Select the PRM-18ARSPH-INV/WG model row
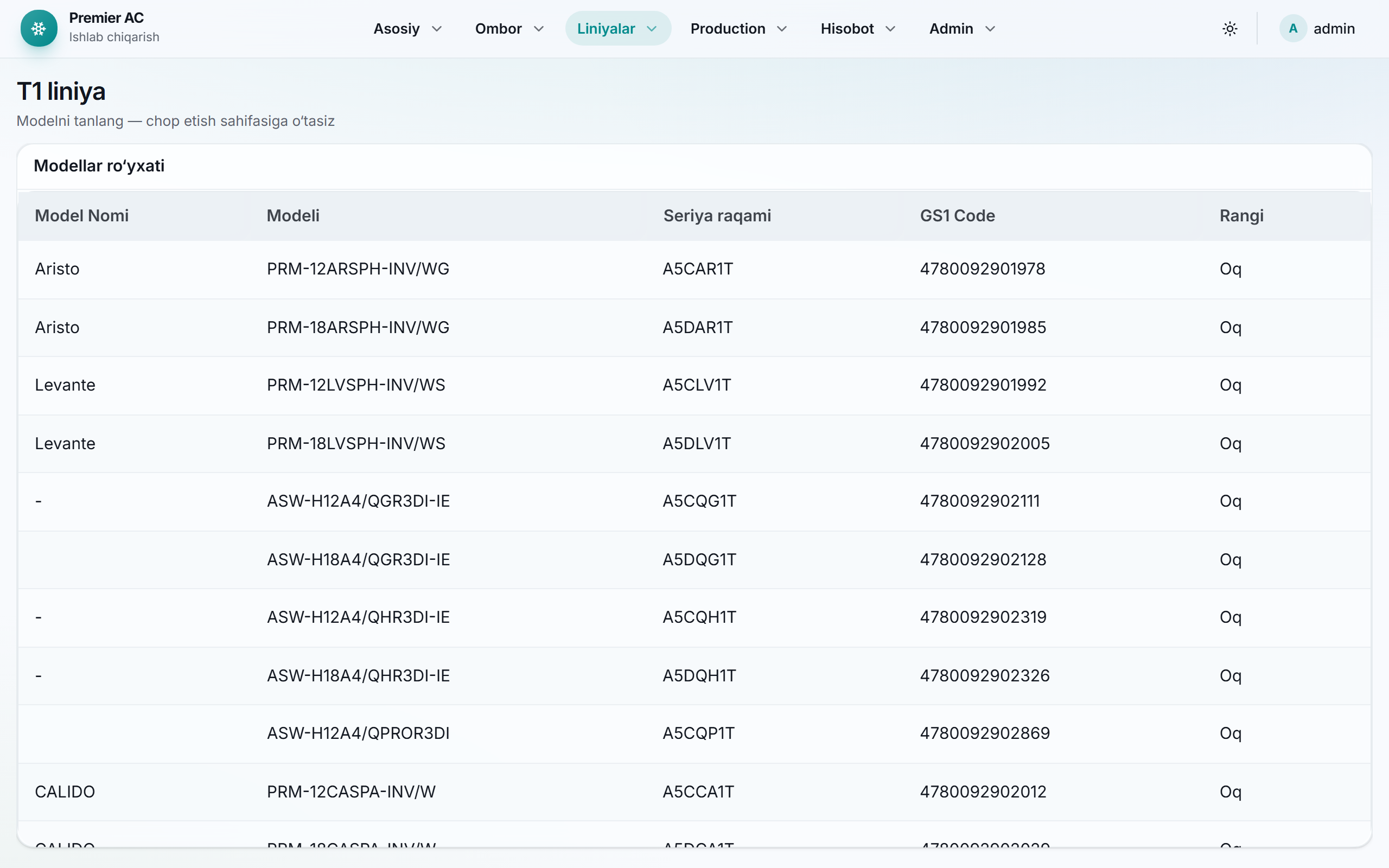 tap(694, 328)
